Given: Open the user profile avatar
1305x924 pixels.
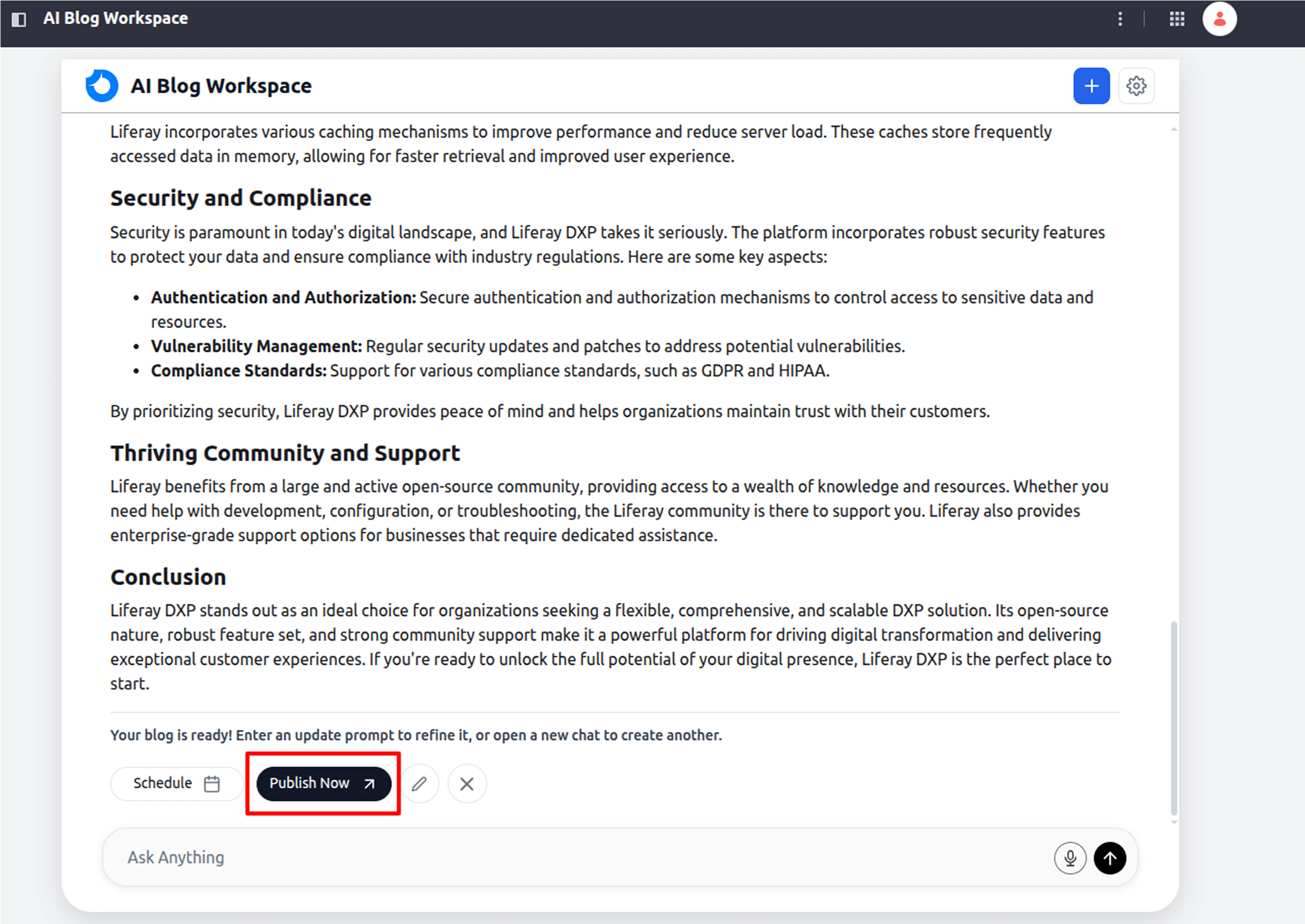Looking at the screenshot, I should (x=1219, y=19).
